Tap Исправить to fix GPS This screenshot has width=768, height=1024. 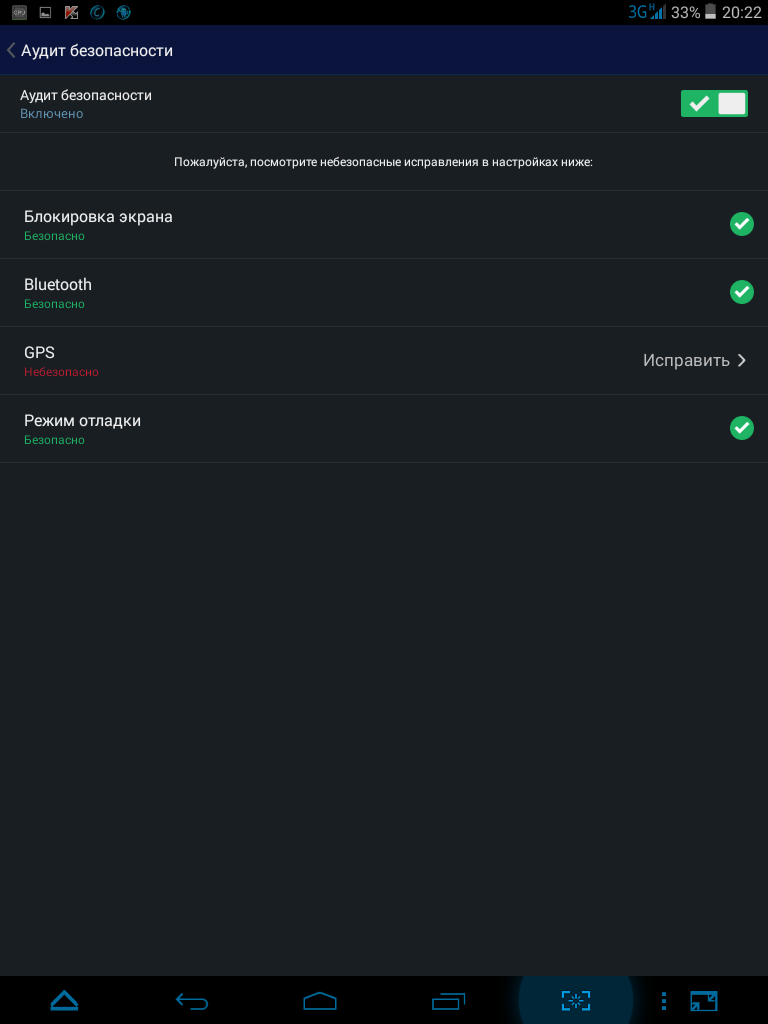(686, 360)
